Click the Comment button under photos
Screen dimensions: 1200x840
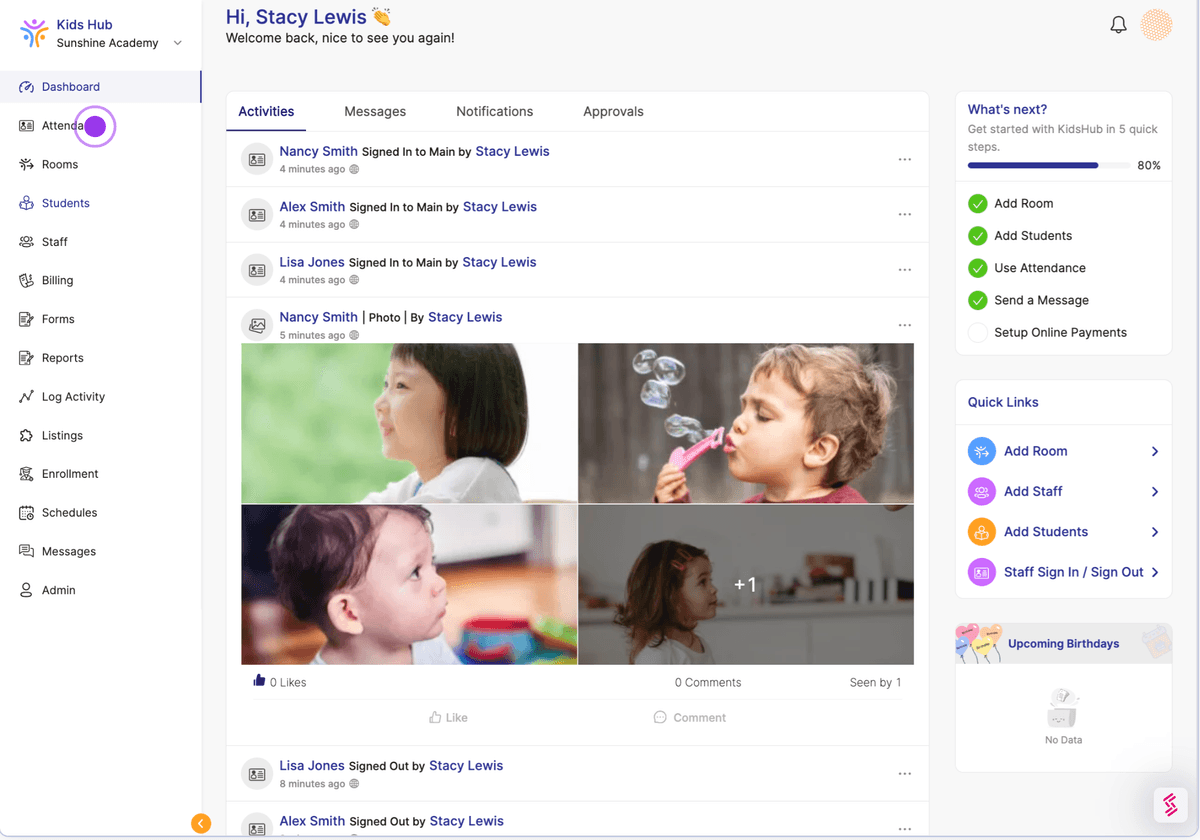click(689, 717)
